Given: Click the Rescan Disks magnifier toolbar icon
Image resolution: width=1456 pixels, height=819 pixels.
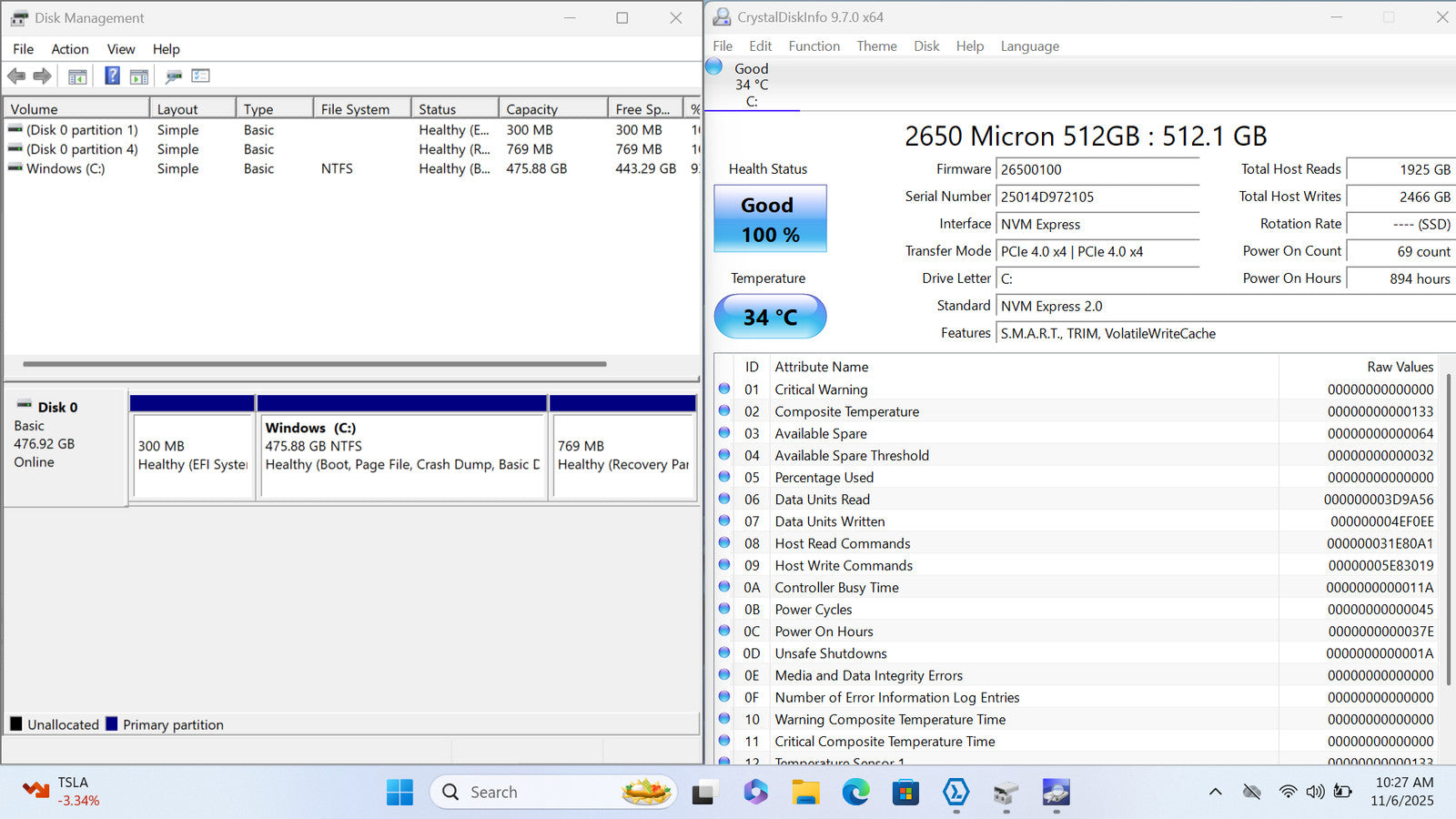Looking at the screenshot, I should click(x=173, y=76).
